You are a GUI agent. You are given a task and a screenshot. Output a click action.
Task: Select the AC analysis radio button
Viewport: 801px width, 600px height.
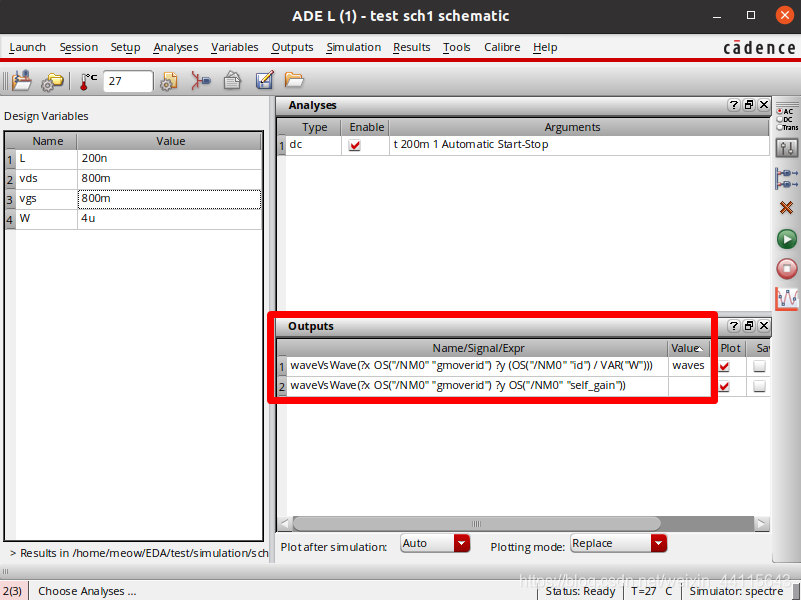coord(780,111)
